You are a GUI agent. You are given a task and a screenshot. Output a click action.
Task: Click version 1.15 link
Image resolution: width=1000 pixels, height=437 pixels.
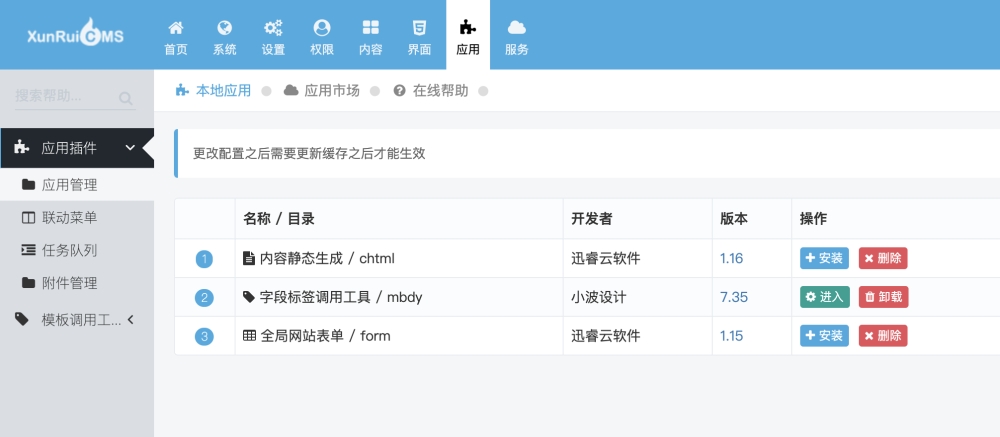(732, 336)
